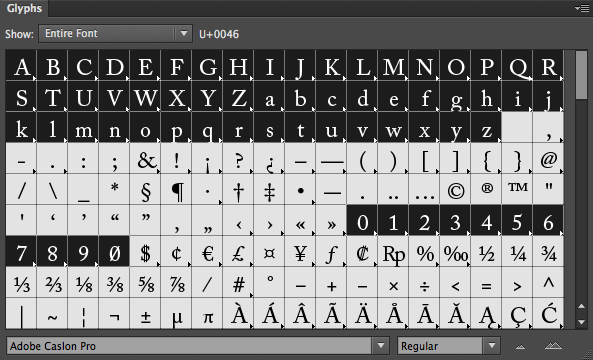Select the ampersand & glyph

[145, 159]
